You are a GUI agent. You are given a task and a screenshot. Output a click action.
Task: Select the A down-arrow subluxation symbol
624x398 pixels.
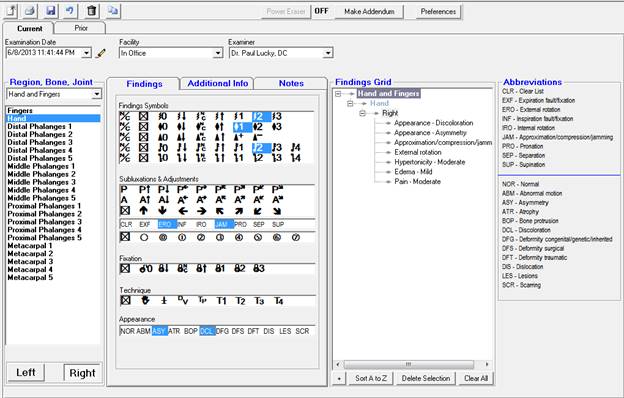163,200
